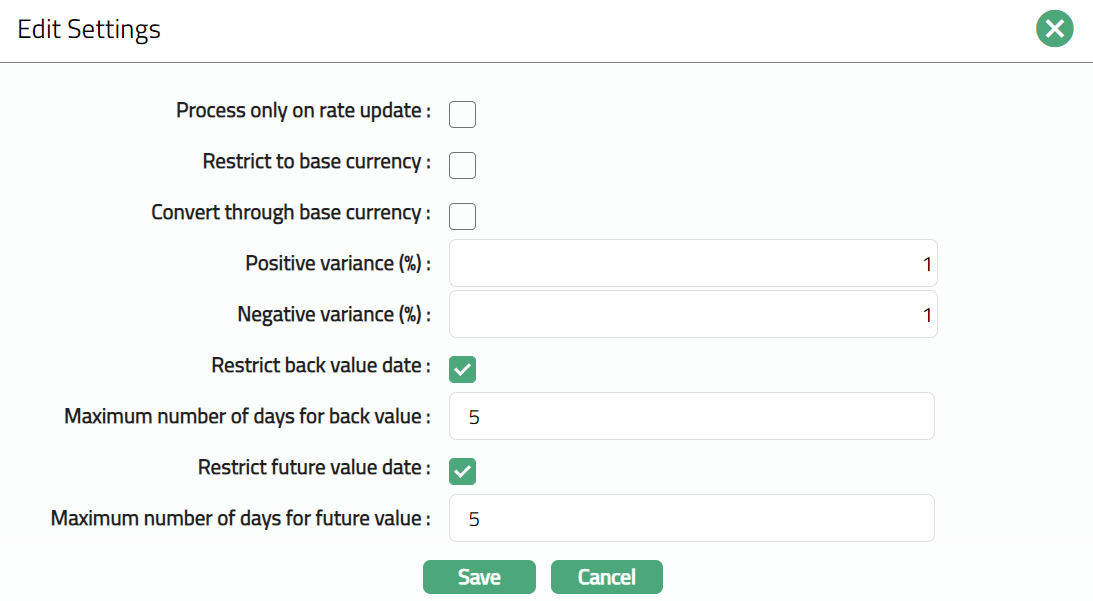
Task: Select the maximum back value days field
Action: pos(692,416)
